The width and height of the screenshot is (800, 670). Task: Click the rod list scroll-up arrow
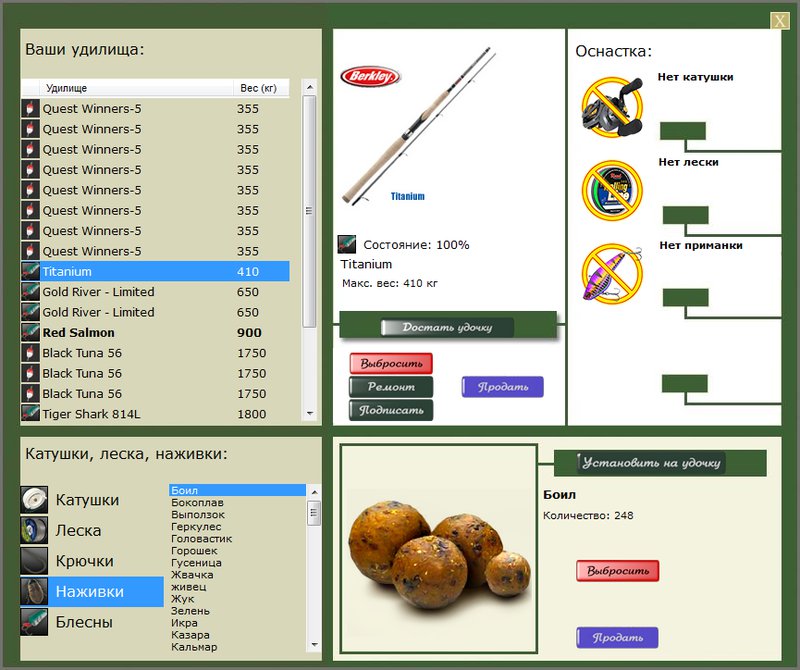coord(309,87)
